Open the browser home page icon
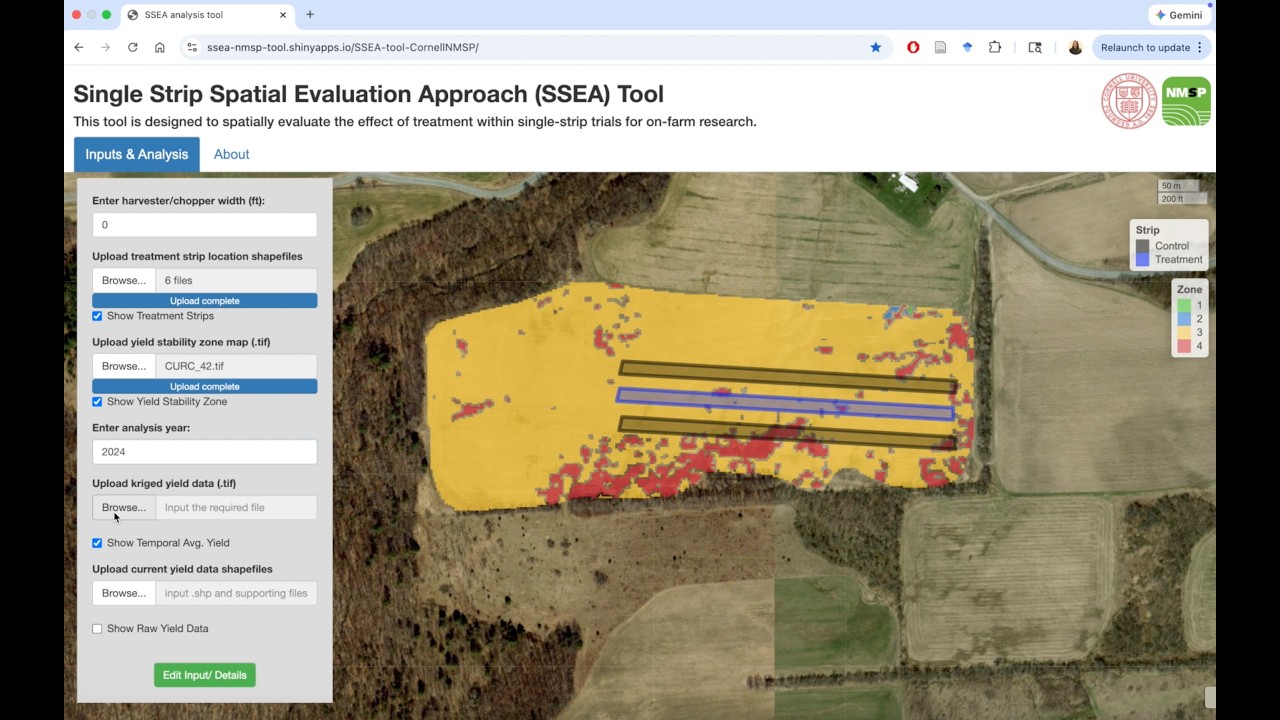The image size is (1280, 720). coord(159,47)
